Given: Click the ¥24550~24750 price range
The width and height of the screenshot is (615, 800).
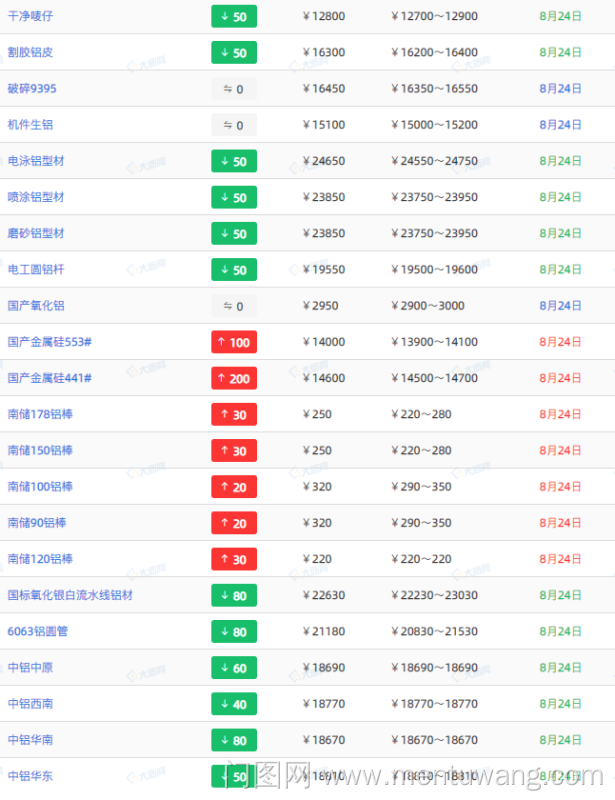Looking at the screenshot, I should (x=434, y=161).
